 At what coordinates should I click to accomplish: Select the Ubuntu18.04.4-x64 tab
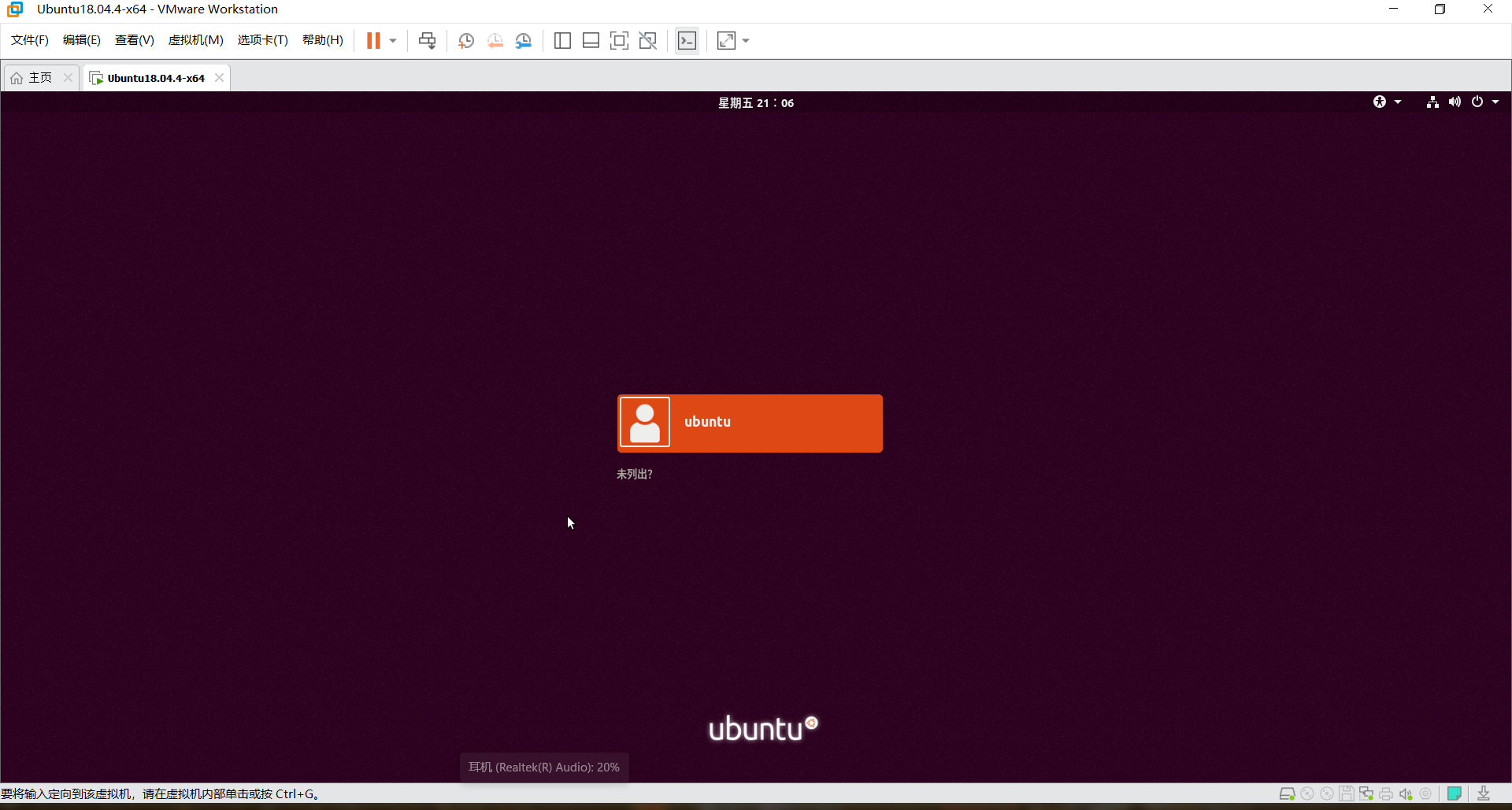pyautogui.click(x=156, y=78)
